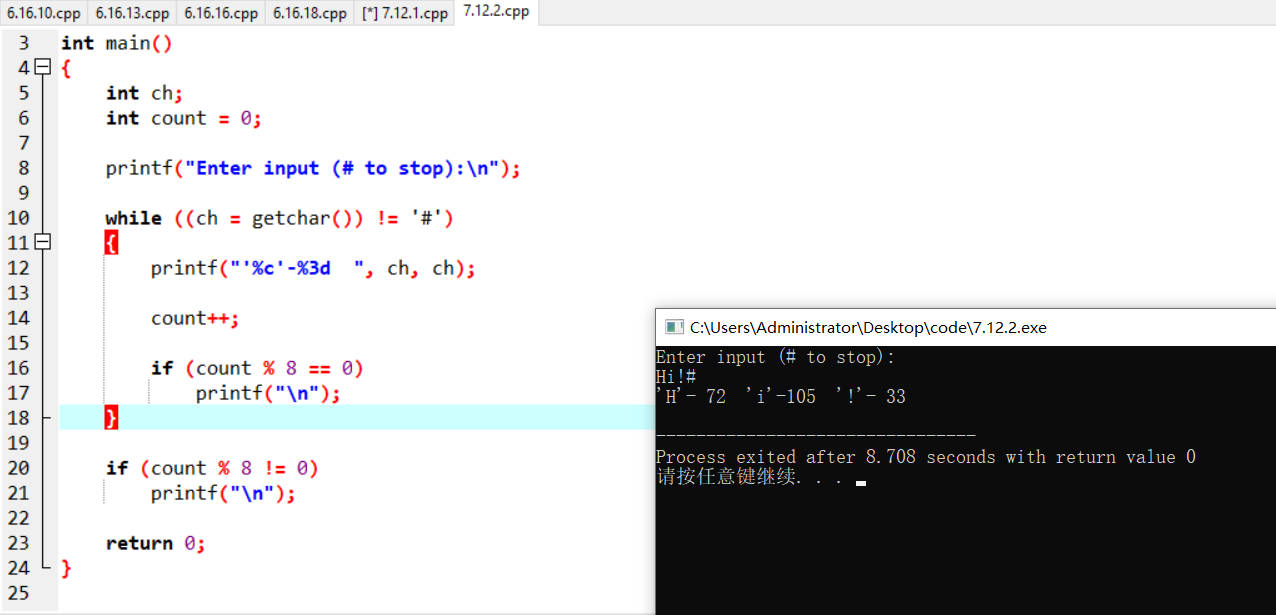Click the 'count++;' statement
This screenshot has height=615, width=1276.
click(195, 318)
